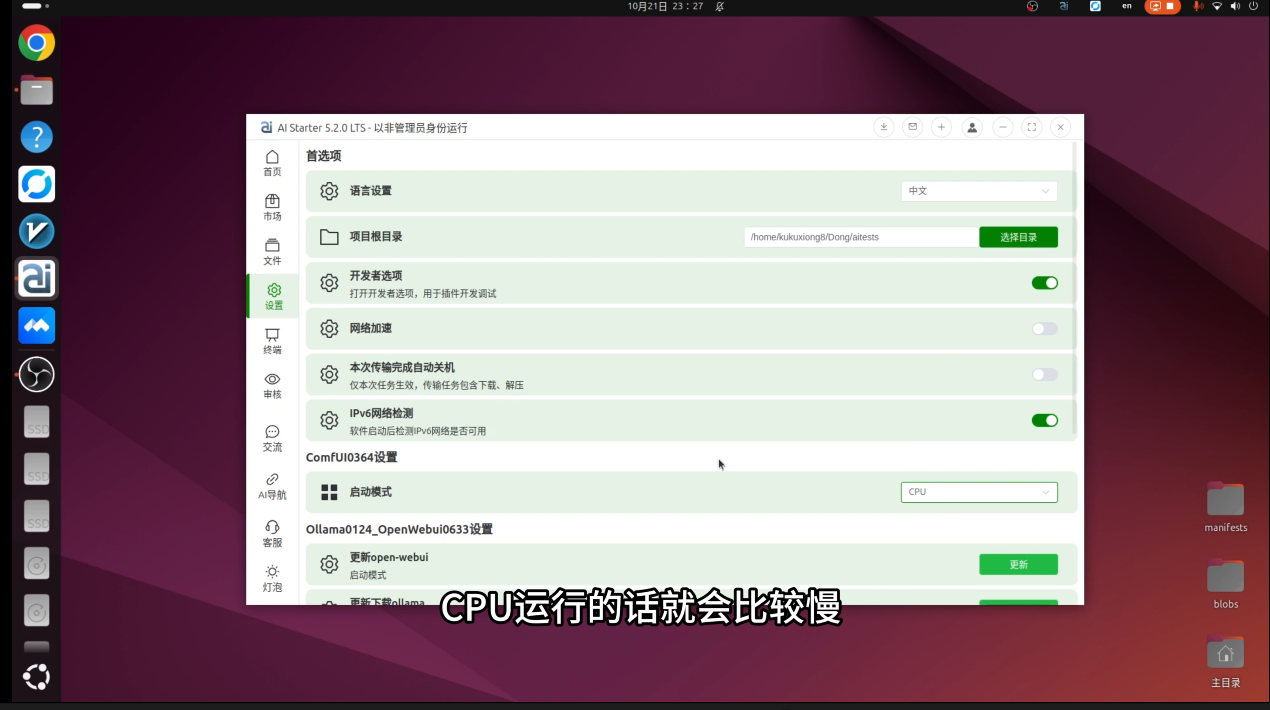Click the folder icon beside 项目根目录
Image resolution: width=1270 pixels, height=710 pixels.
click(x=329, y=237)
